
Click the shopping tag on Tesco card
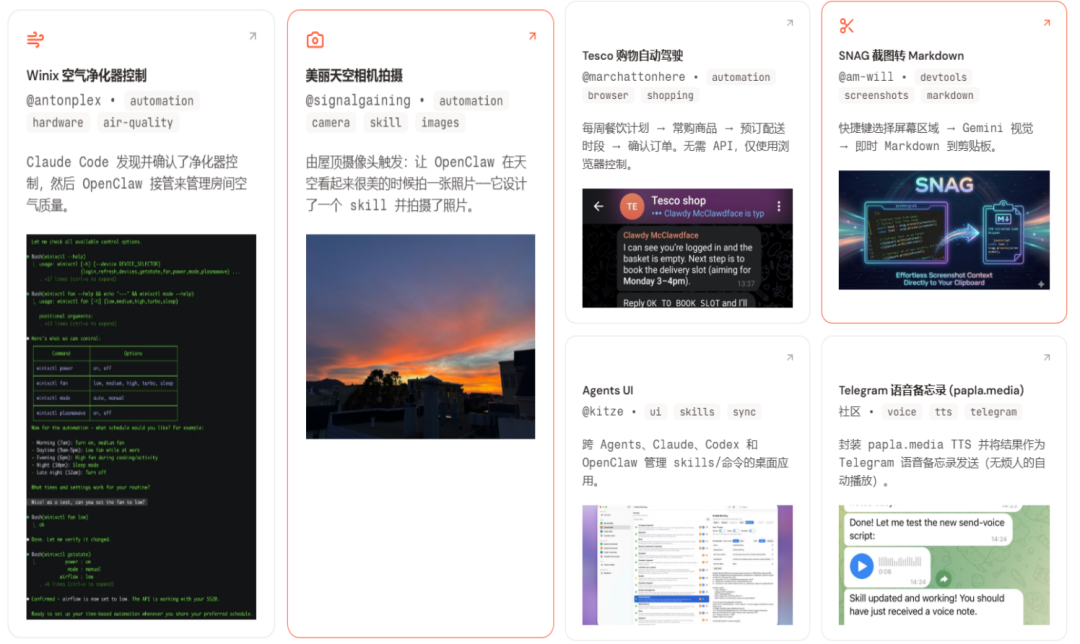(670, 96)
